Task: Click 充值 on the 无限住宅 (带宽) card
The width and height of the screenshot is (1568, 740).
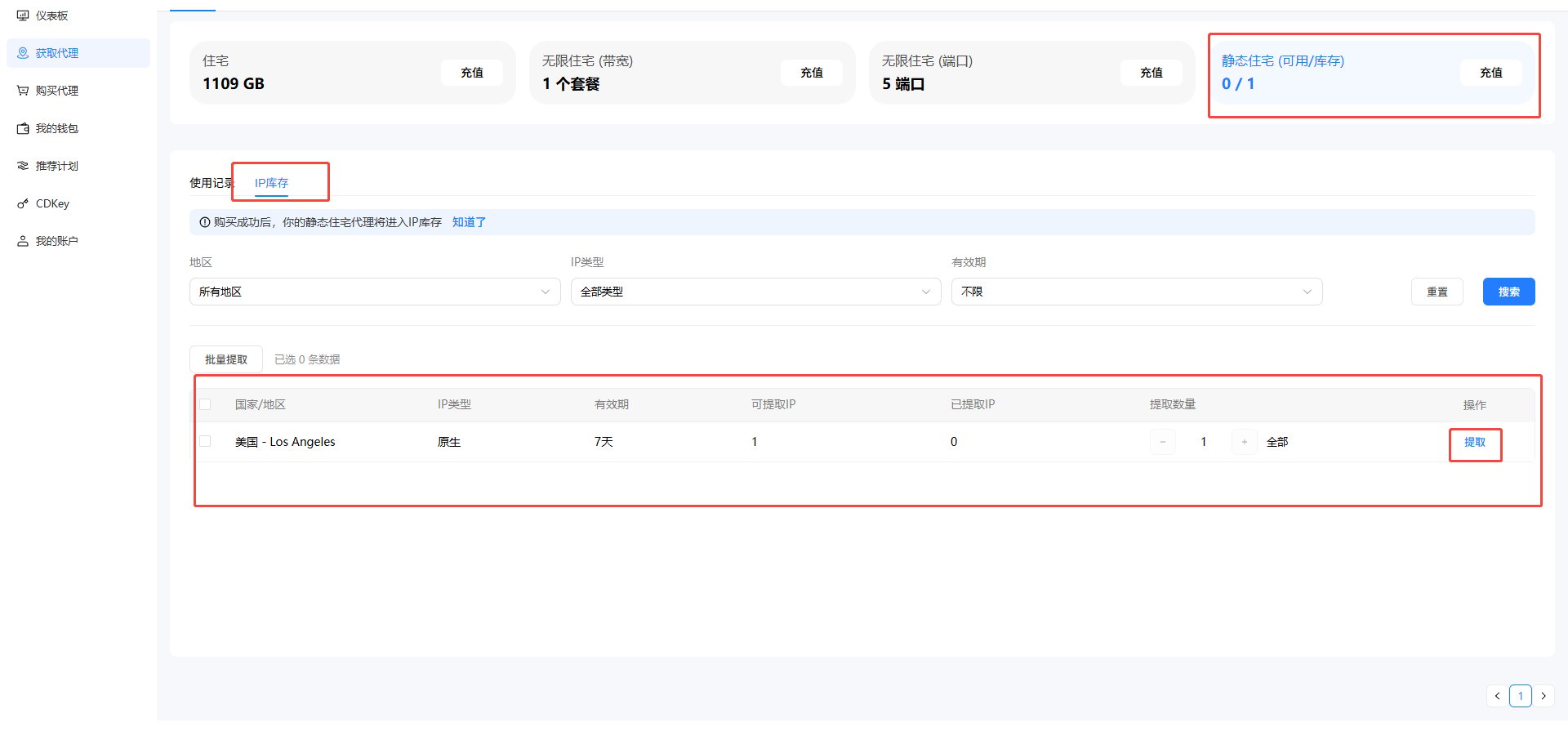Action: click(x=812, y=73)
